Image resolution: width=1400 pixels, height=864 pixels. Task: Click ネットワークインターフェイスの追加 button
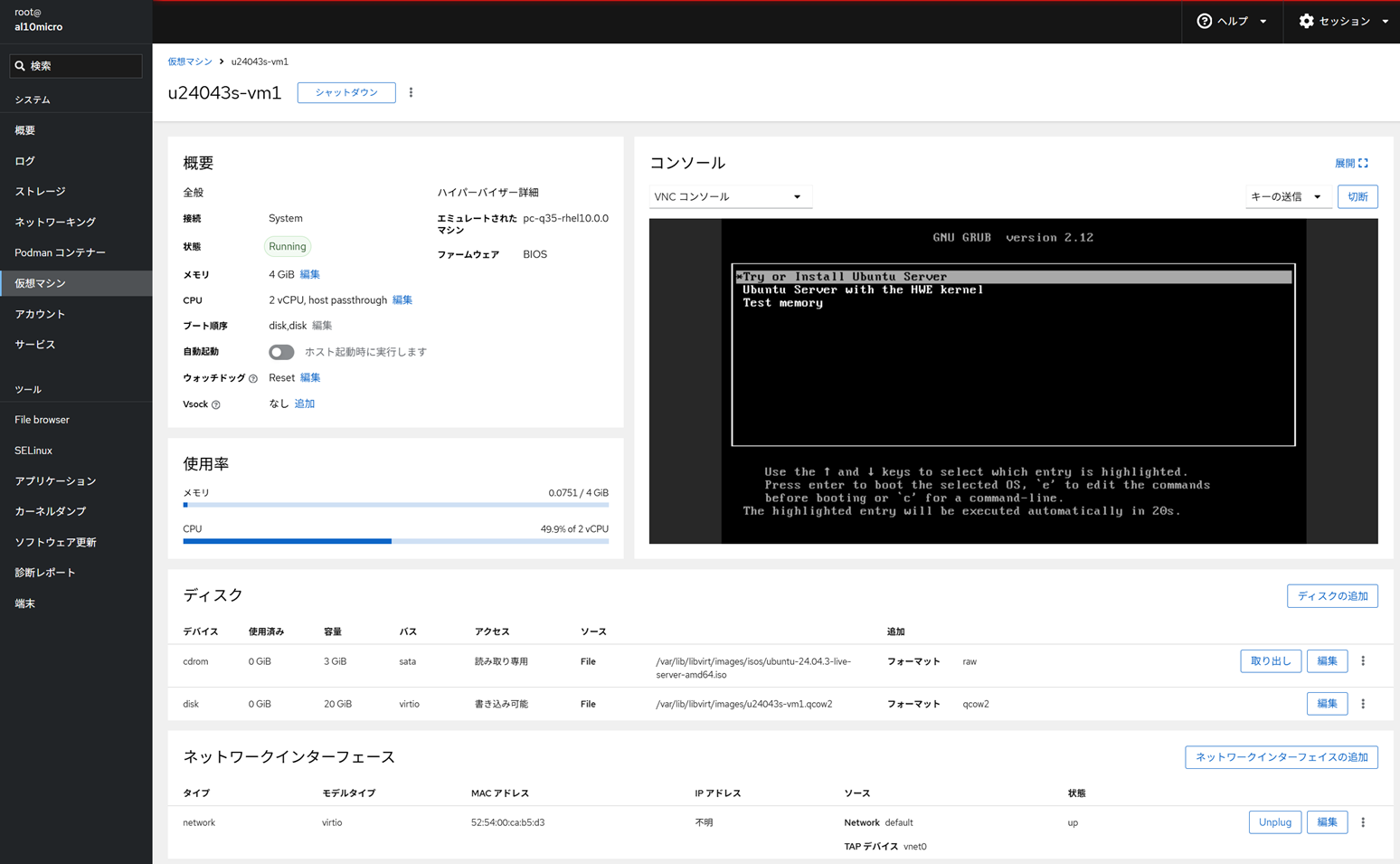coord(1282,757)
